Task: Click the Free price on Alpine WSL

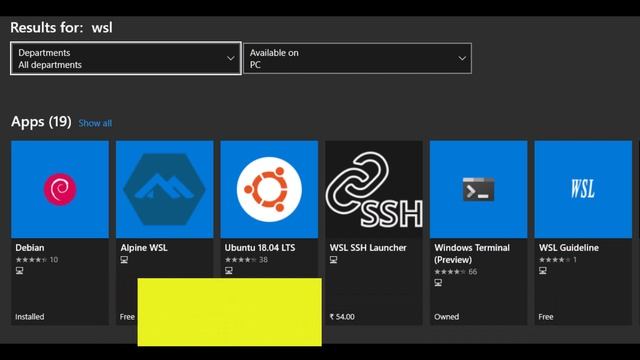Action: click(x=127, y=317)
